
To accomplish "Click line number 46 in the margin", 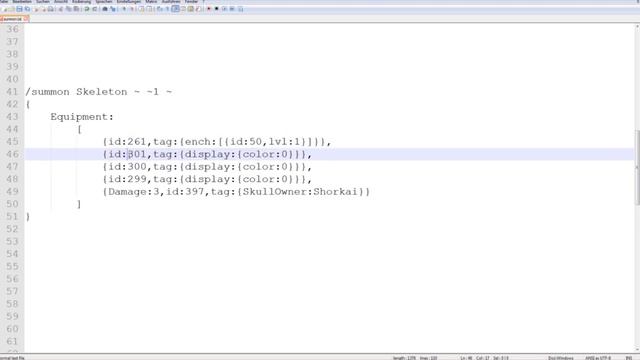I will (12, 154).
